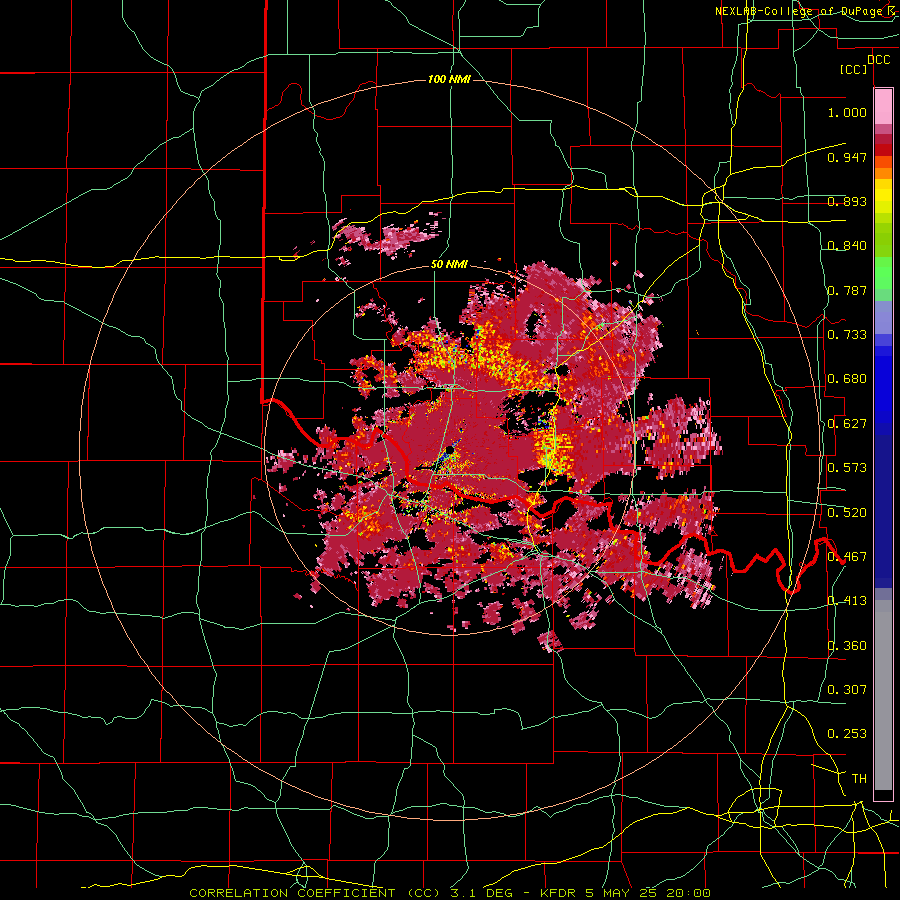Select the 0.627 scale value
Screen dimensions: 900x900
[847, 424]
